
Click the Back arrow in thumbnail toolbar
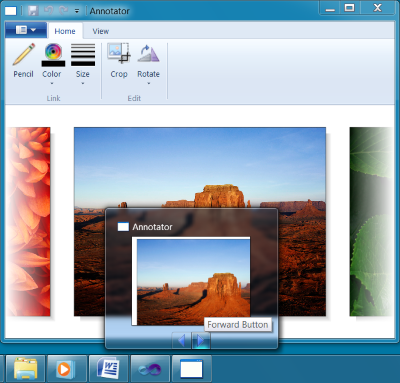coord(182,341)
